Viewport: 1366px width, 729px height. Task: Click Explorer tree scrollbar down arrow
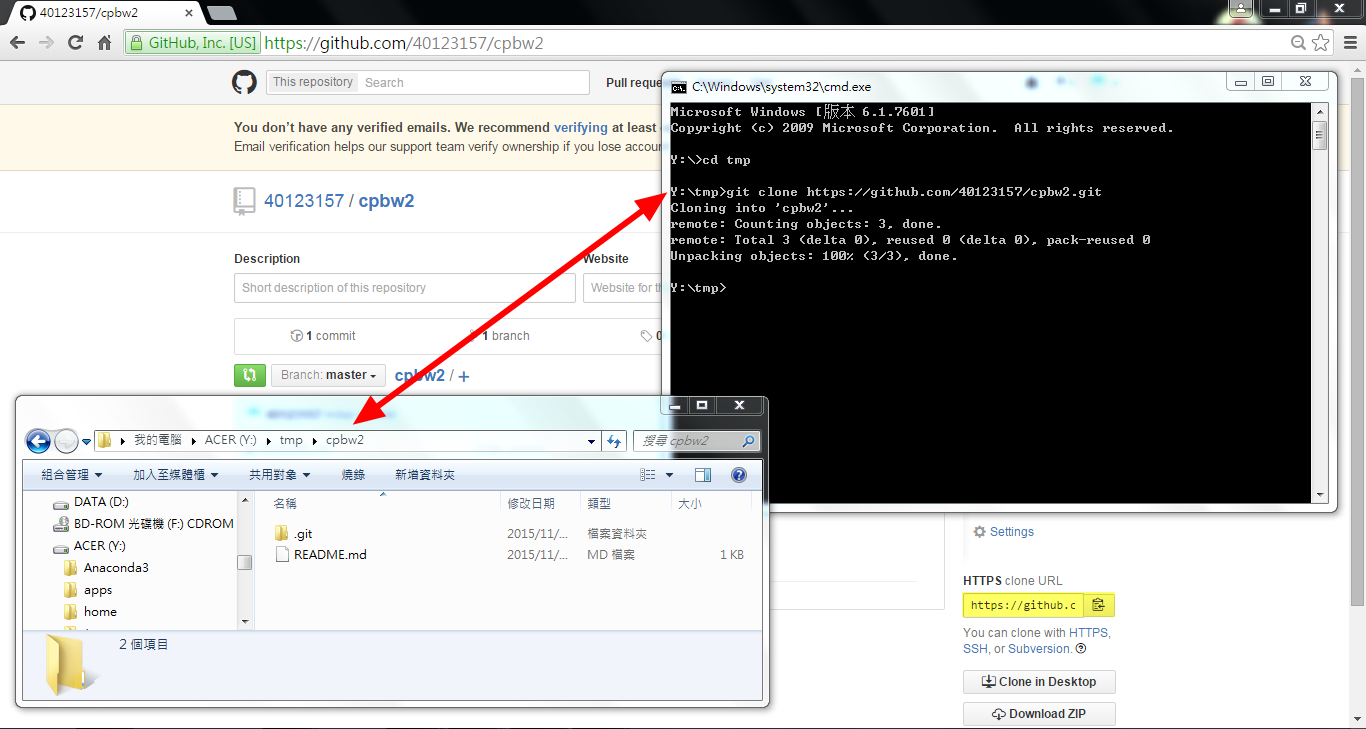[x=245, y=621]
